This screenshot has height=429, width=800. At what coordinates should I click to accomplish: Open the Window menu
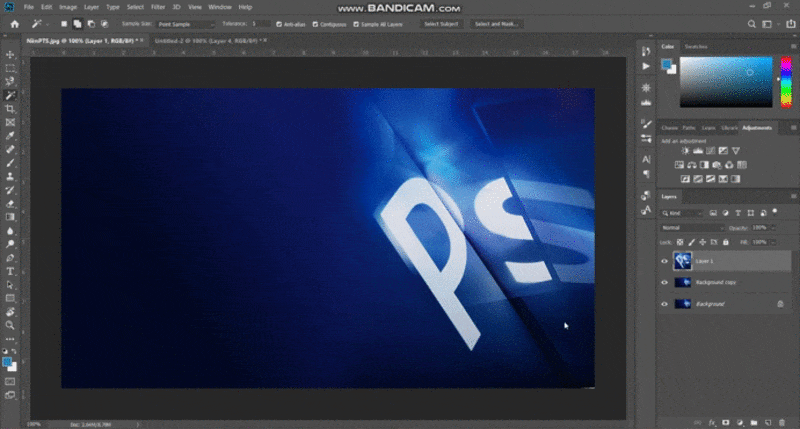[220, 7]
